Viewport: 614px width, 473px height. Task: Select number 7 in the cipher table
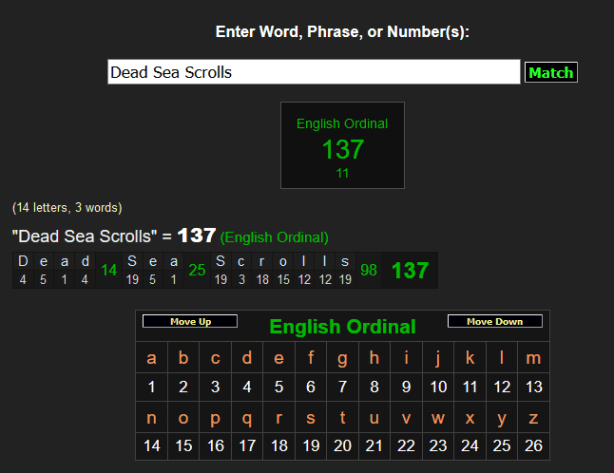point(343,387)
